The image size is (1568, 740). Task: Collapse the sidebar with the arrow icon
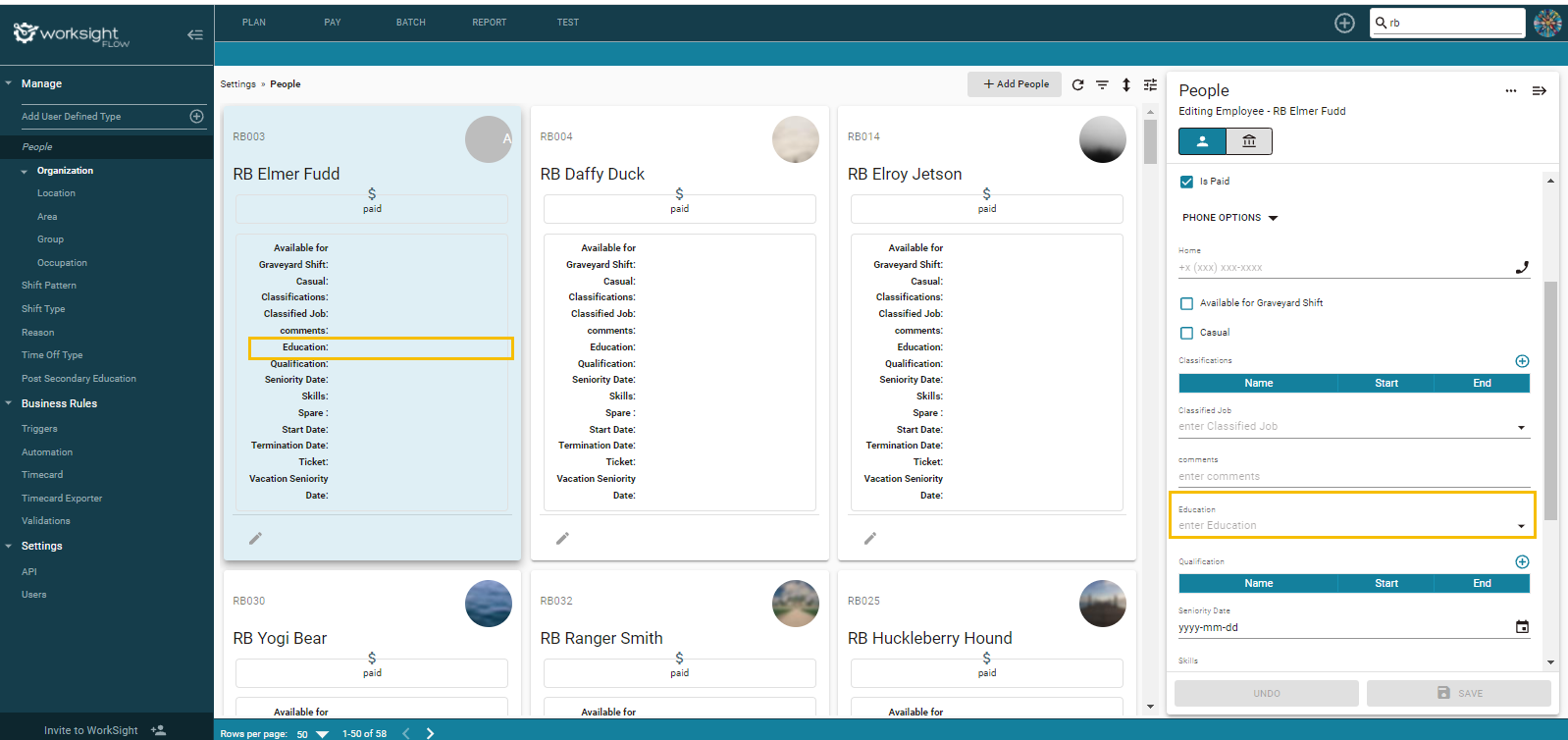pos(195,34)
